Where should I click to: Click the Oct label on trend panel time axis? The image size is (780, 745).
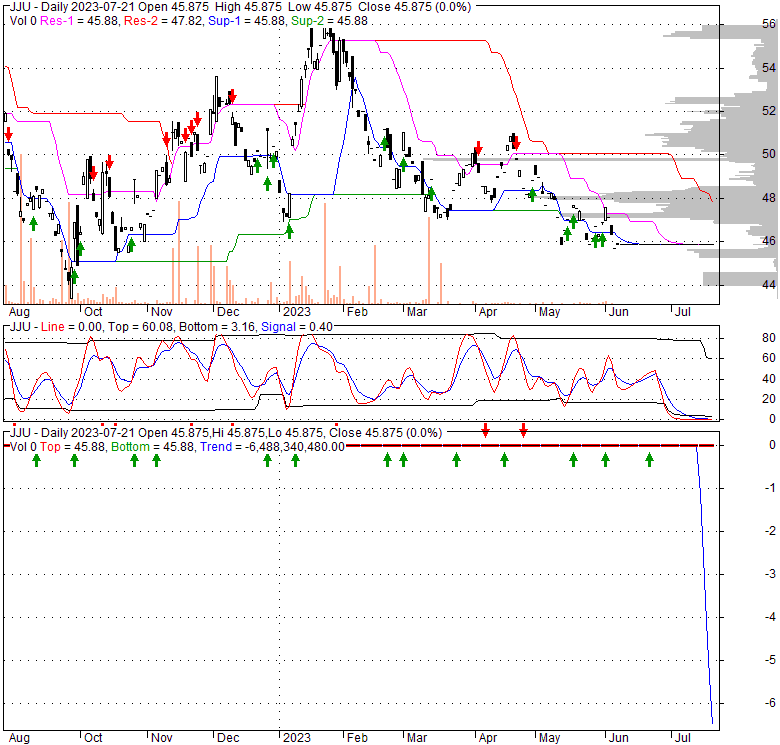(93, 738)
